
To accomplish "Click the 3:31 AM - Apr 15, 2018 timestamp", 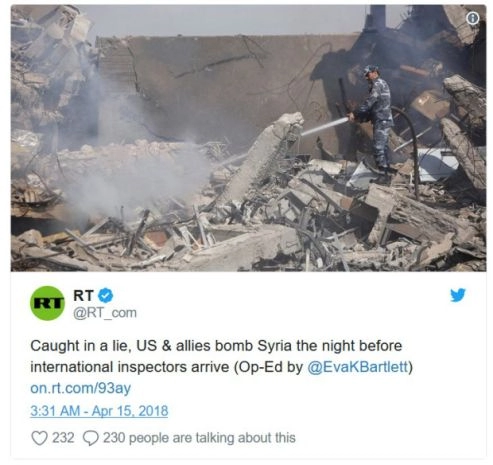I will 99,411.
